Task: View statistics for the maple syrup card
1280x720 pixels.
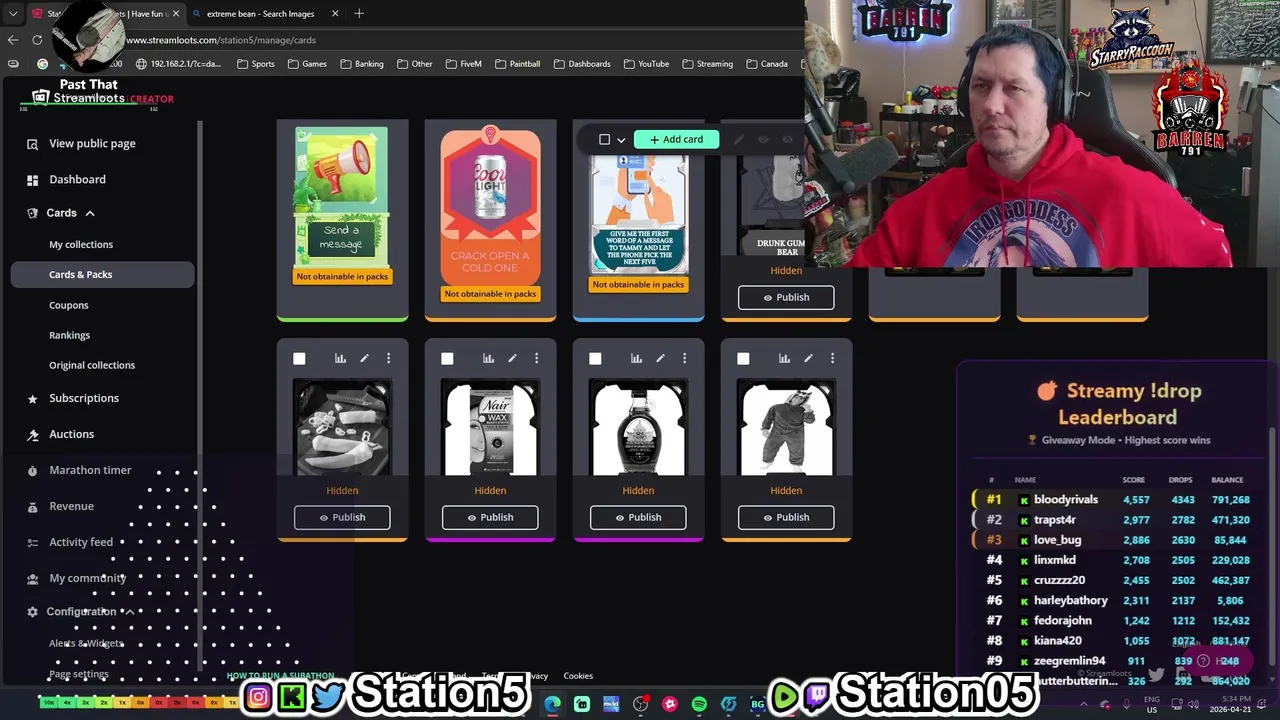Action: click(x=636, y=358)
